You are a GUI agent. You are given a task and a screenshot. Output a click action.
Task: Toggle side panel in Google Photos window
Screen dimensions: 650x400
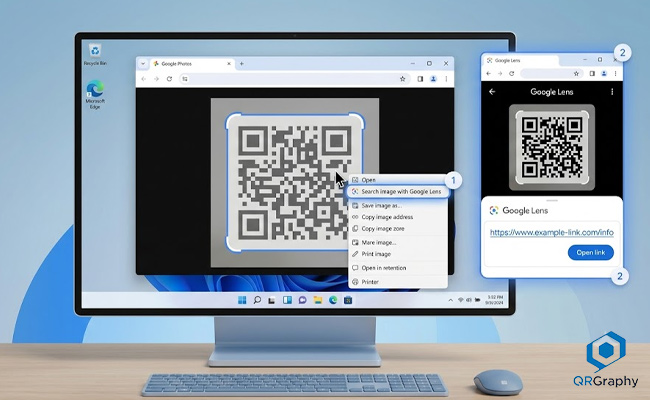tap(420, 79)
